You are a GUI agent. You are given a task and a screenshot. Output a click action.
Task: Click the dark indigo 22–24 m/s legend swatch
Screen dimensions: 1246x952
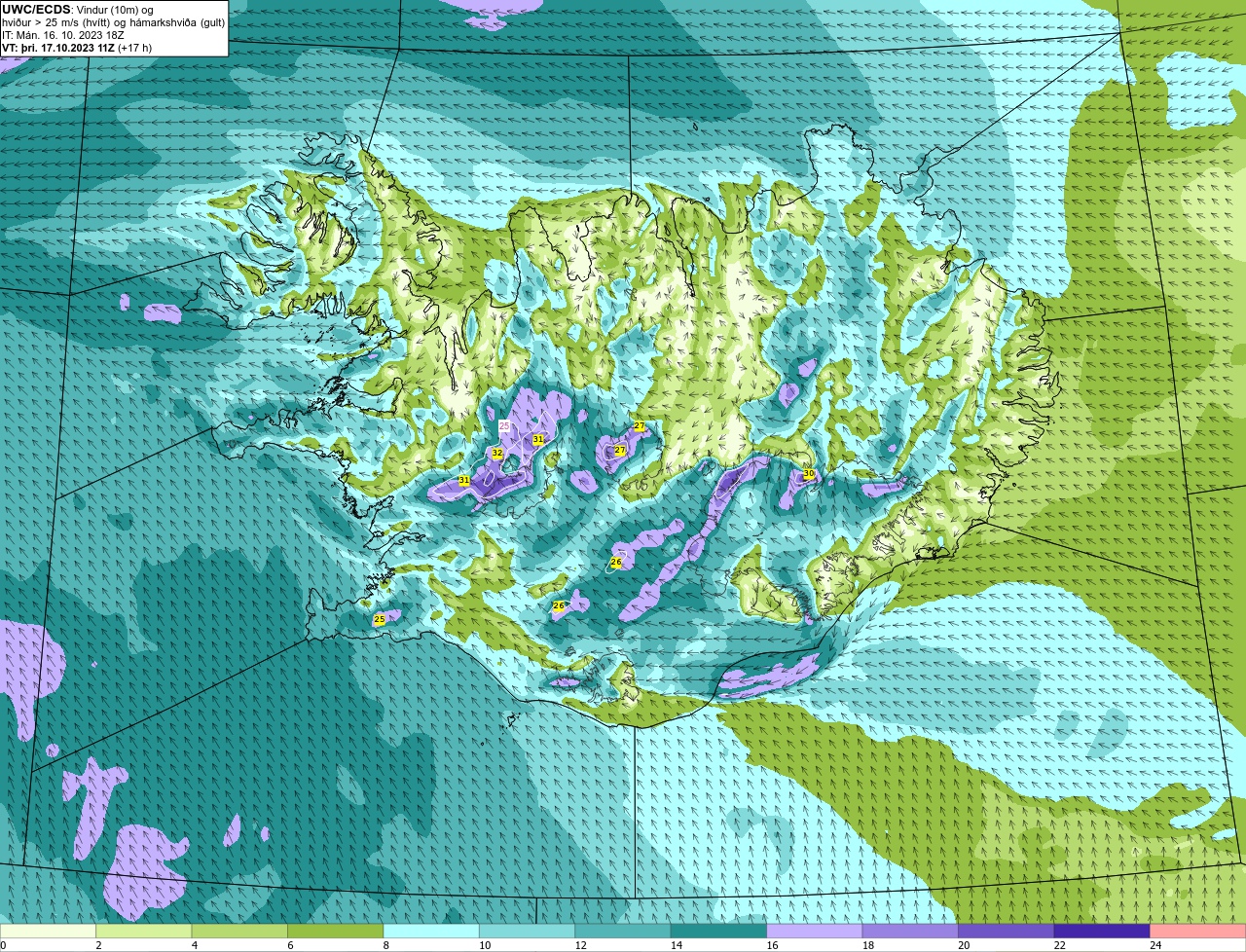[1102, 931]
